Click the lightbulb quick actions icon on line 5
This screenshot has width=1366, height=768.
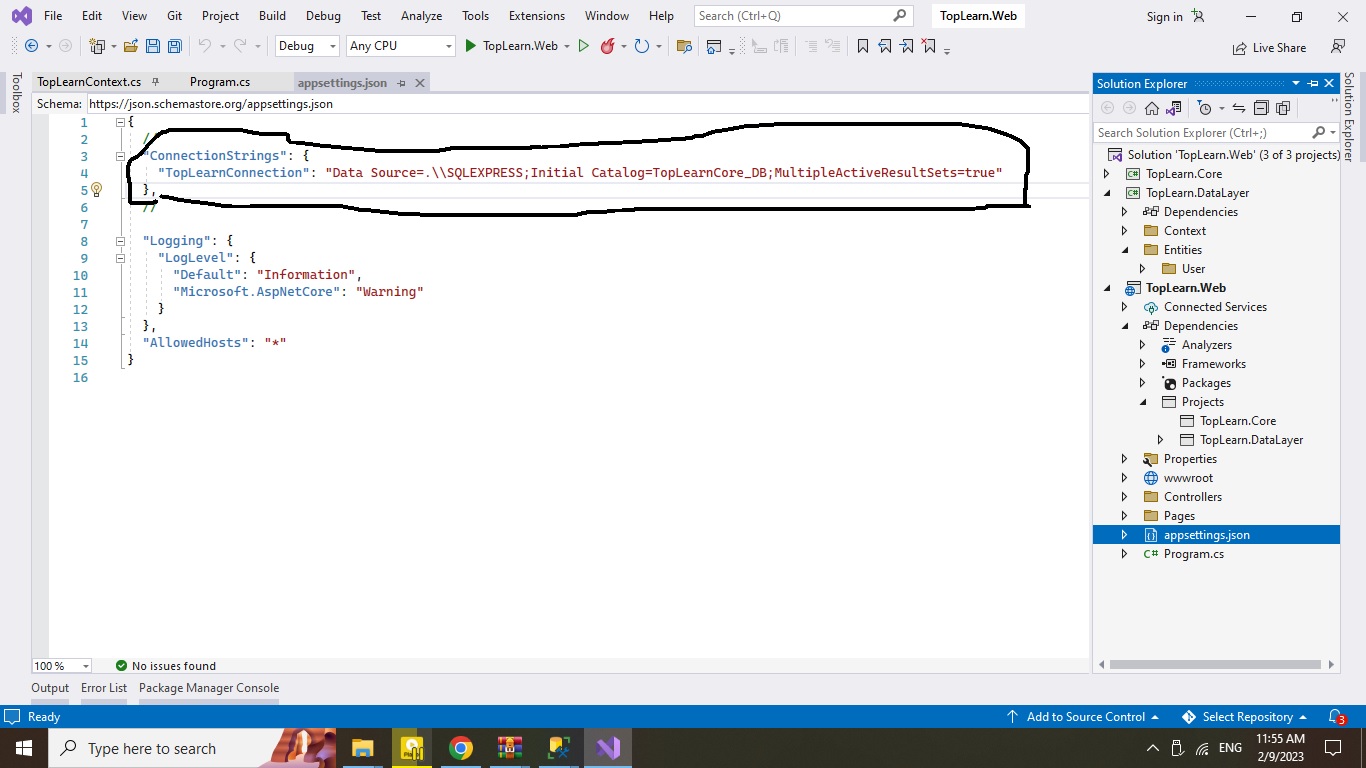point(96,189)
